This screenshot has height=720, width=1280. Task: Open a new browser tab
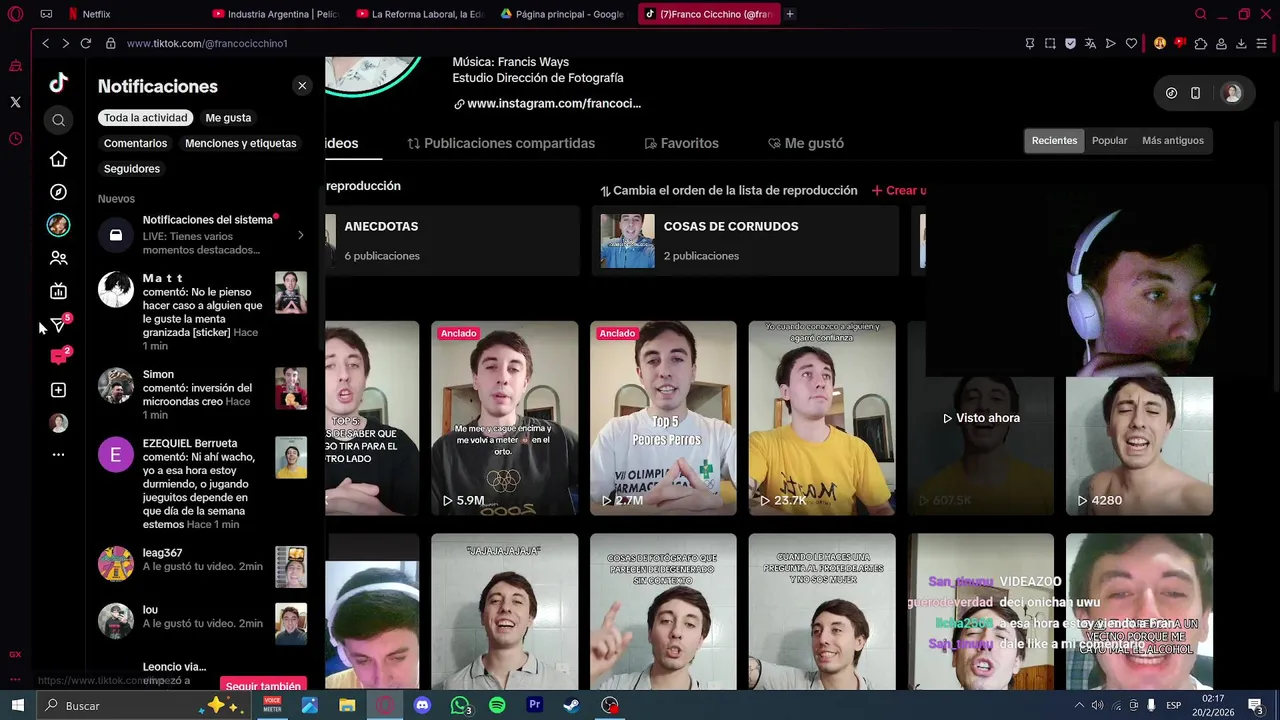[x=790, y=14]
